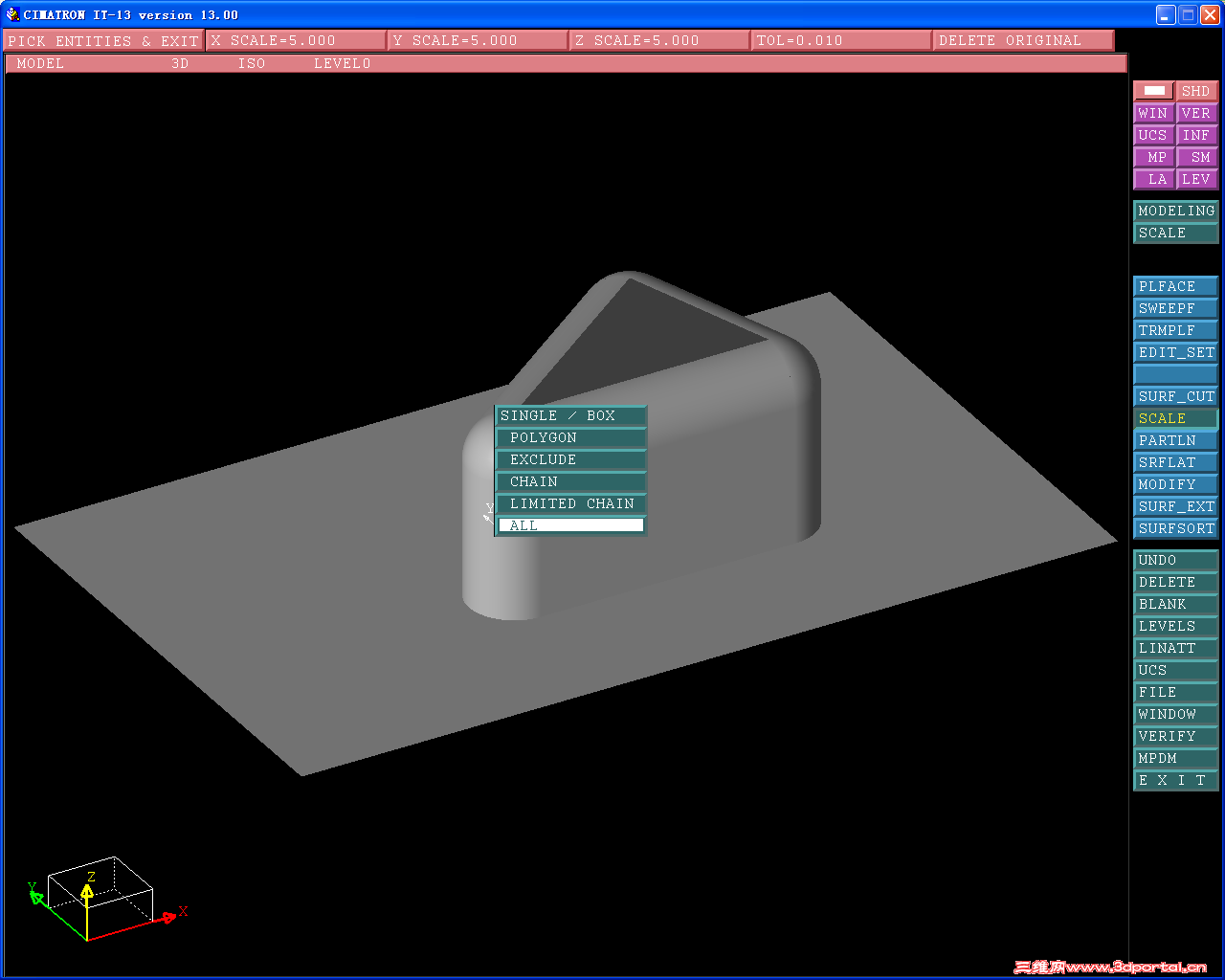1225x980 pixels.
Task: Choose ALL in the selection popup
Action: click(x=571, y=525)
